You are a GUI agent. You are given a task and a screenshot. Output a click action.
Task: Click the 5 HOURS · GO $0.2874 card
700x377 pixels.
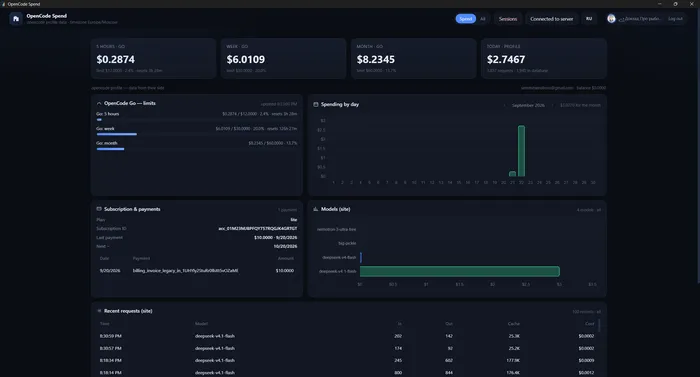click(x=153, y=59)
